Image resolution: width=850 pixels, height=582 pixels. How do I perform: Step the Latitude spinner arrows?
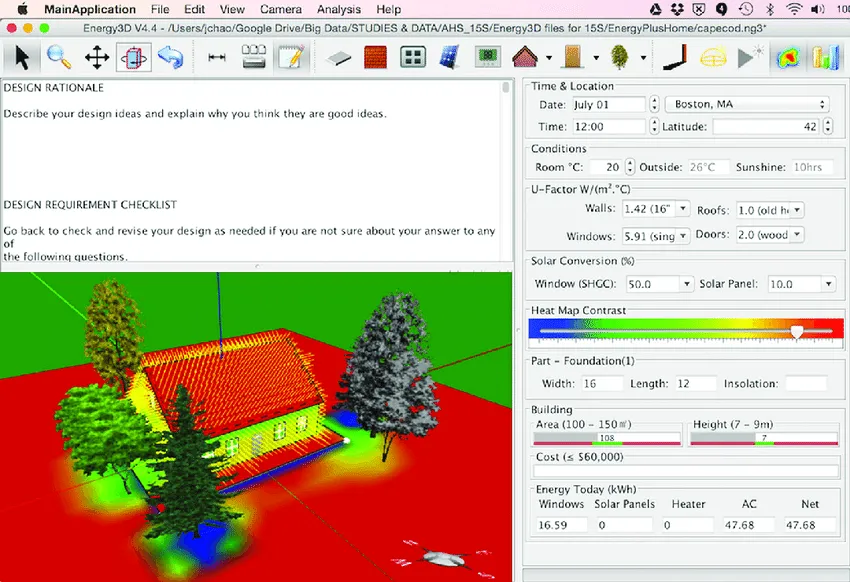pos(827,127)
